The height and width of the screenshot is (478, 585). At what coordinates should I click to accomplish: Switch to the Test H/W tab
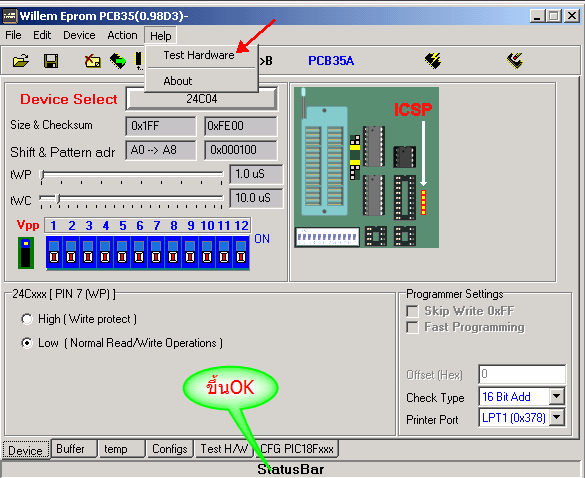click(224, 449)
